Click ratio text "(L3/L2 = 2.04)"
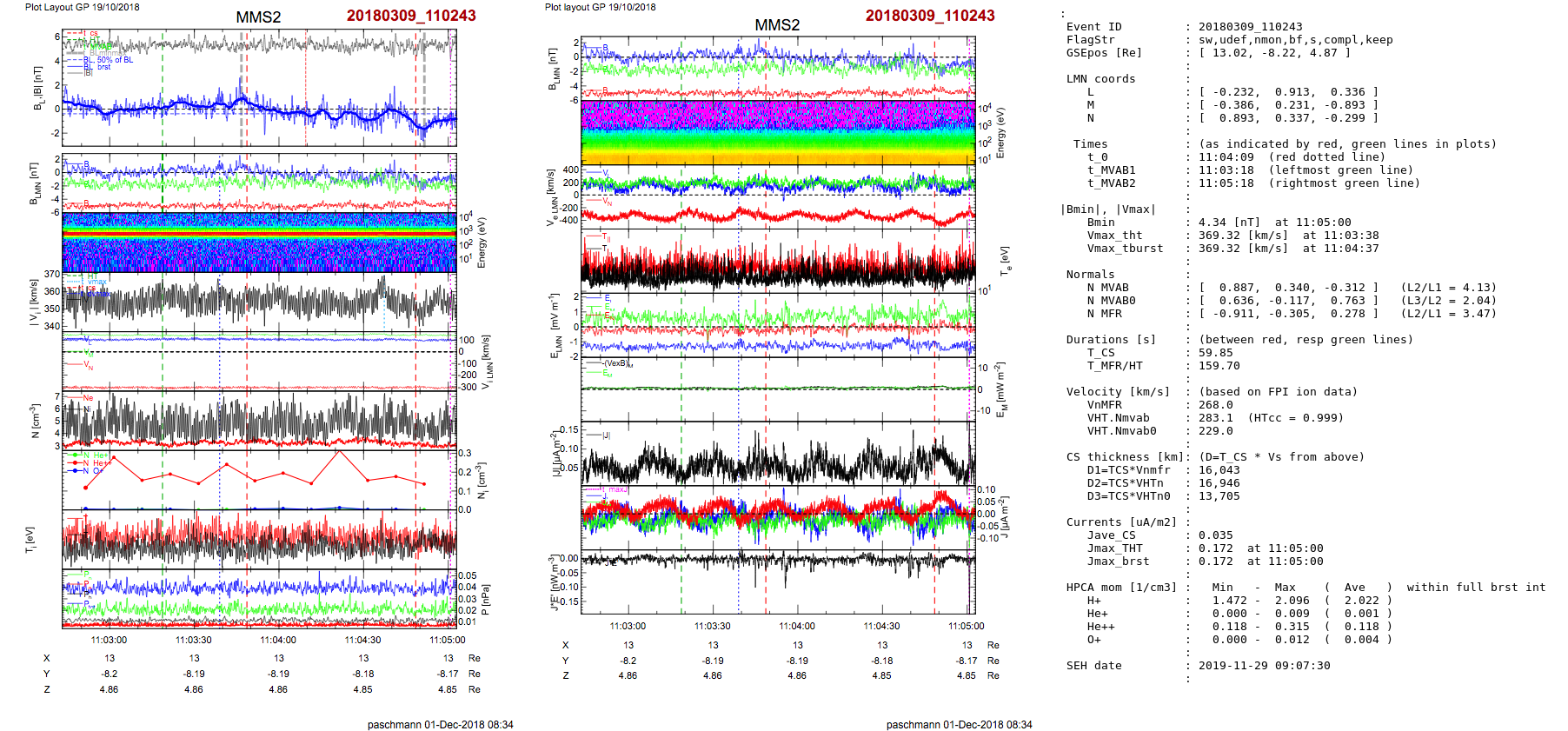 [1448, 301]
